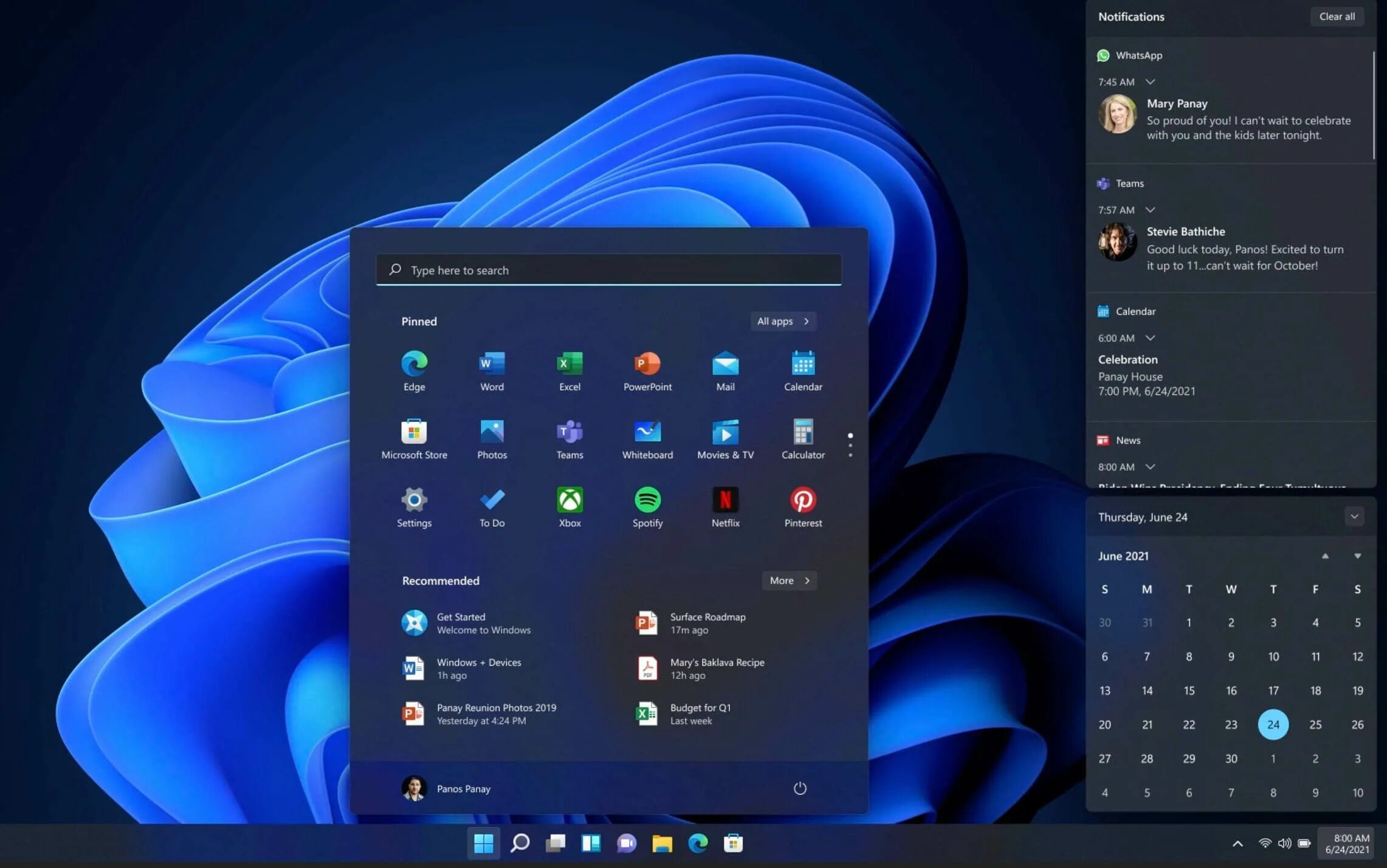This screenshot has width=1387, height=868.
Task: Collapse the calendar flyout chevron
Action: (x=1354, y=517)
